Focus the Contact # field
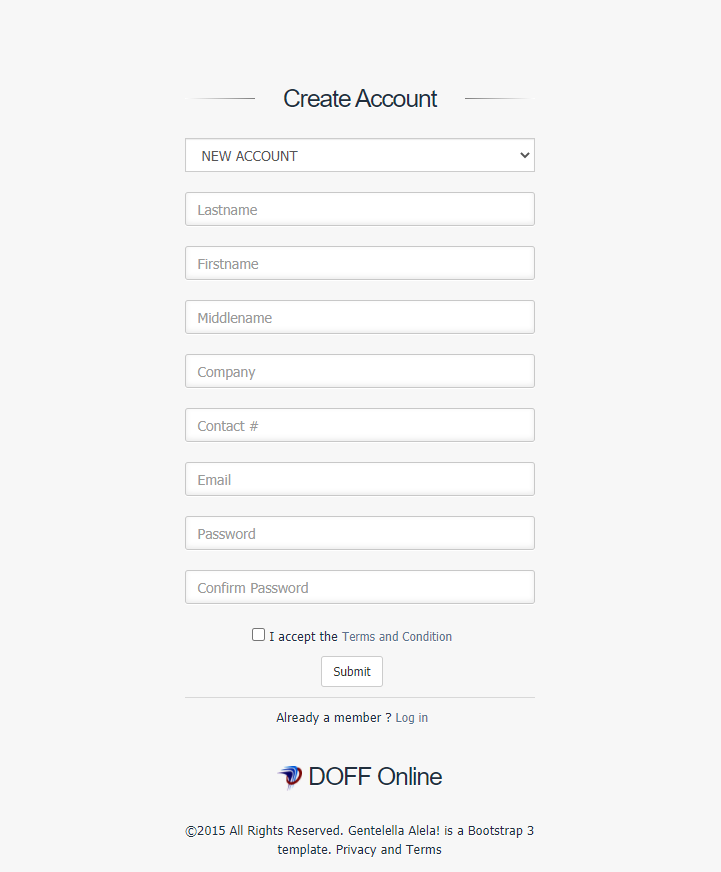 tap(359, 426)
